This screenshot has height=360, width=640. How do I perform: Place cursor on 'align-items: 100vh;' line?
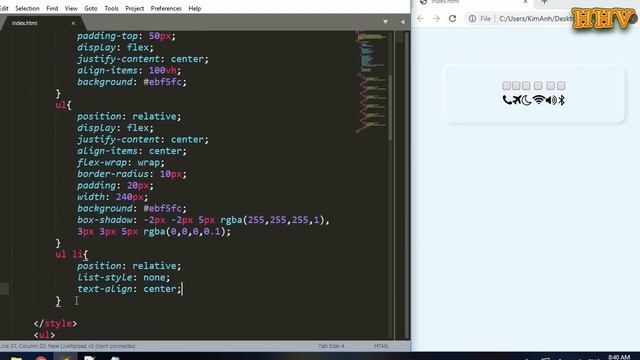(x=129, y=70)
